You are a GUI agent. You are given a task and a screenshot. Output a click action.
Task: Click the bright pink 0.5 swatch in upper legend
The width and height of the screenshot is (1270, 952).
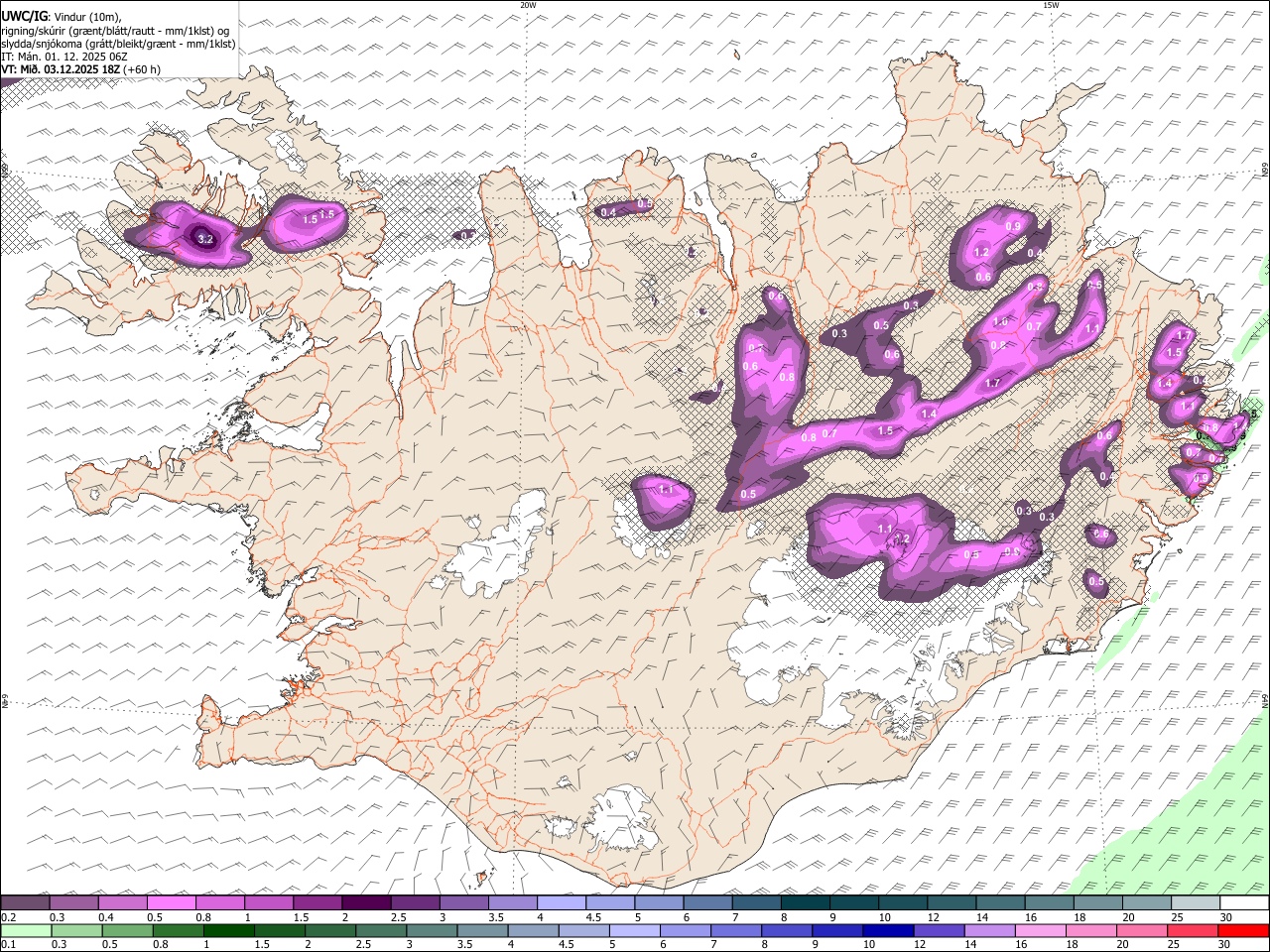click(171, 902)
